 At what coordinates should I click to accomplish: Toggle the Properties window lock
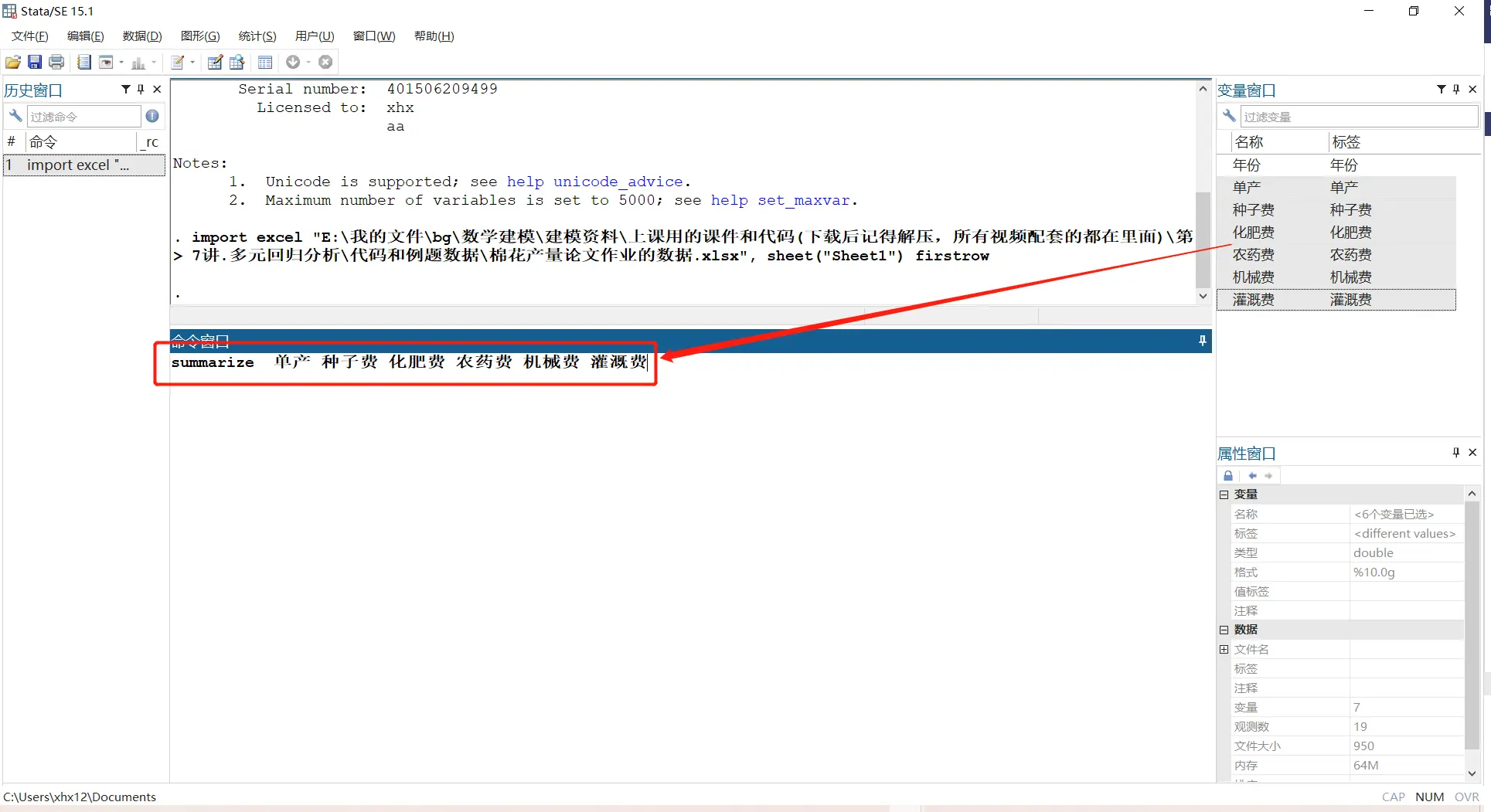(1228, 476)
